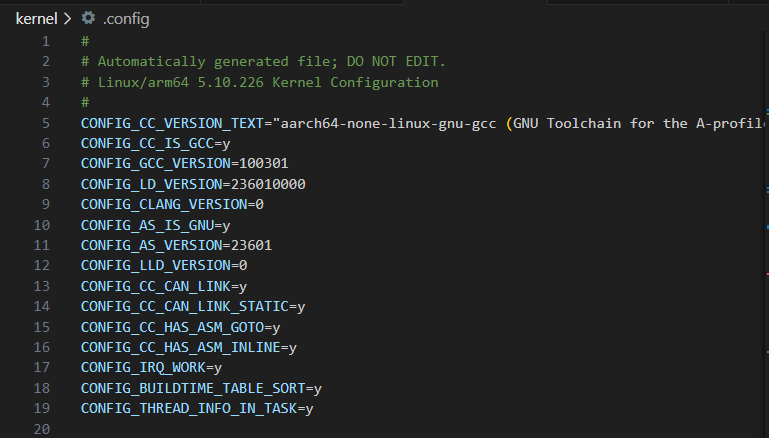Select line number 5 in the gutter
The image size is (769, 438).
[45, 123]
